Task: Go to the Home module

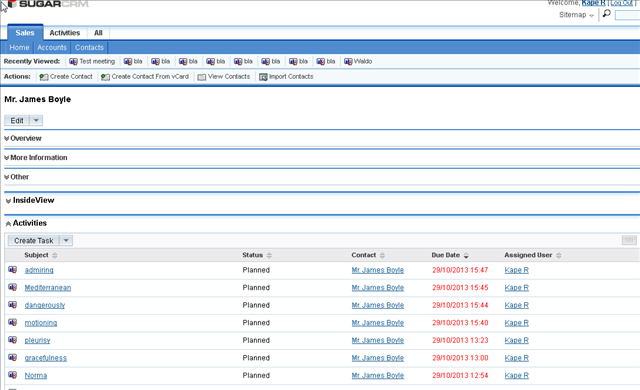Action: pos(19,47)
